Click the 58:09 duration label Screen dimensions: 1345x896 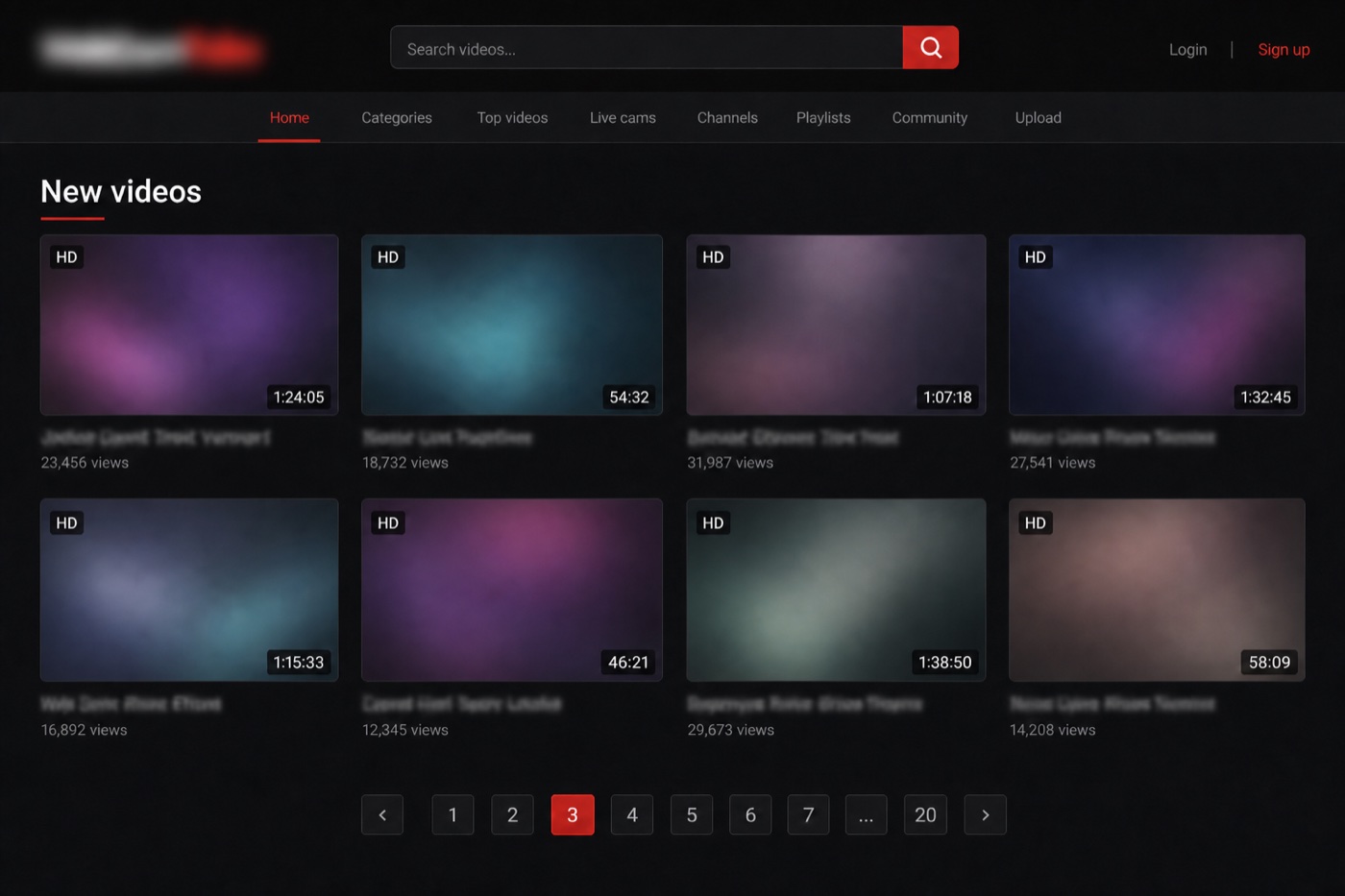click(x=1269, y=662)
